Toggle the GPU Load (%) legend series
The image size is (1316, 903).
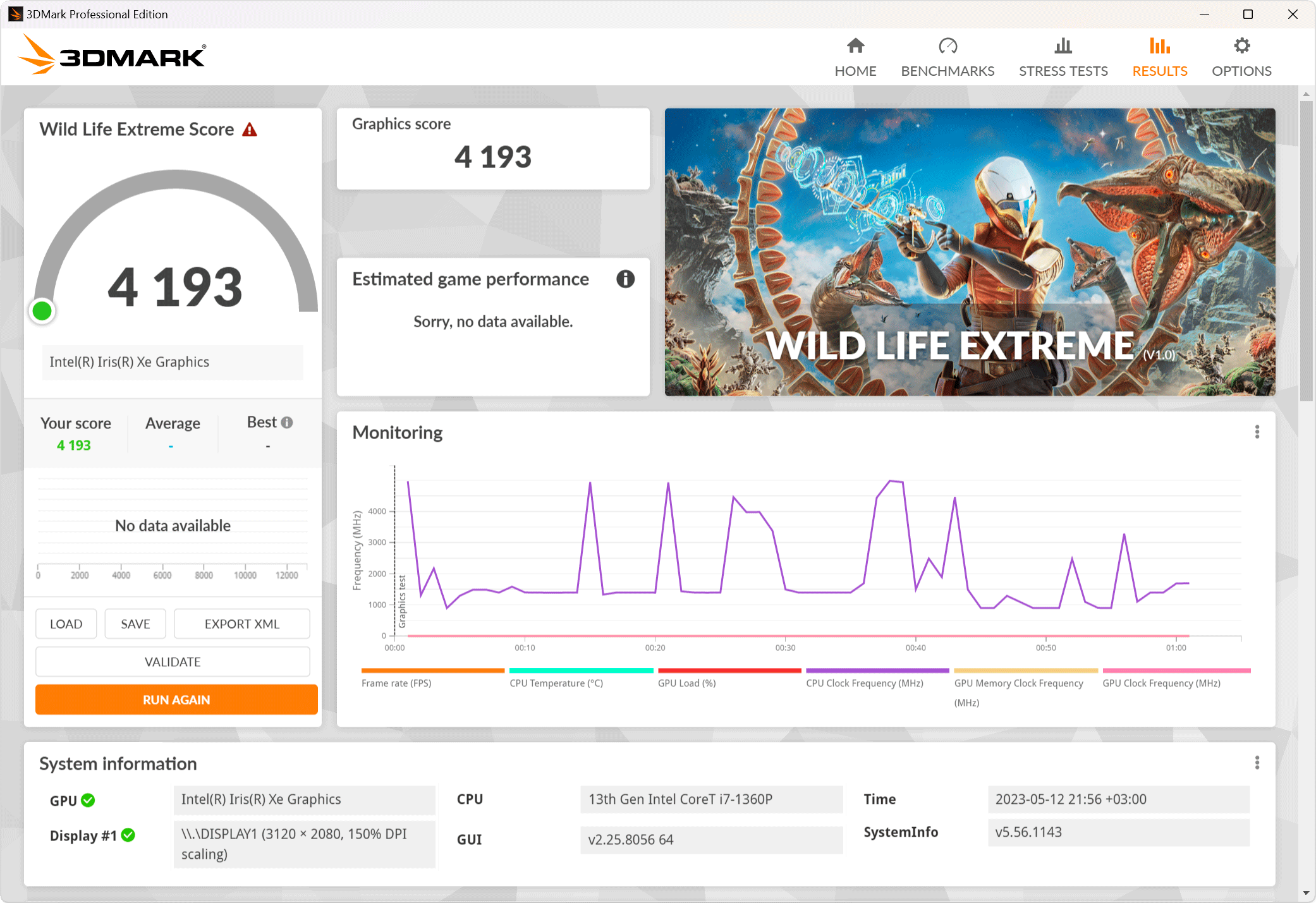point(686,683)
